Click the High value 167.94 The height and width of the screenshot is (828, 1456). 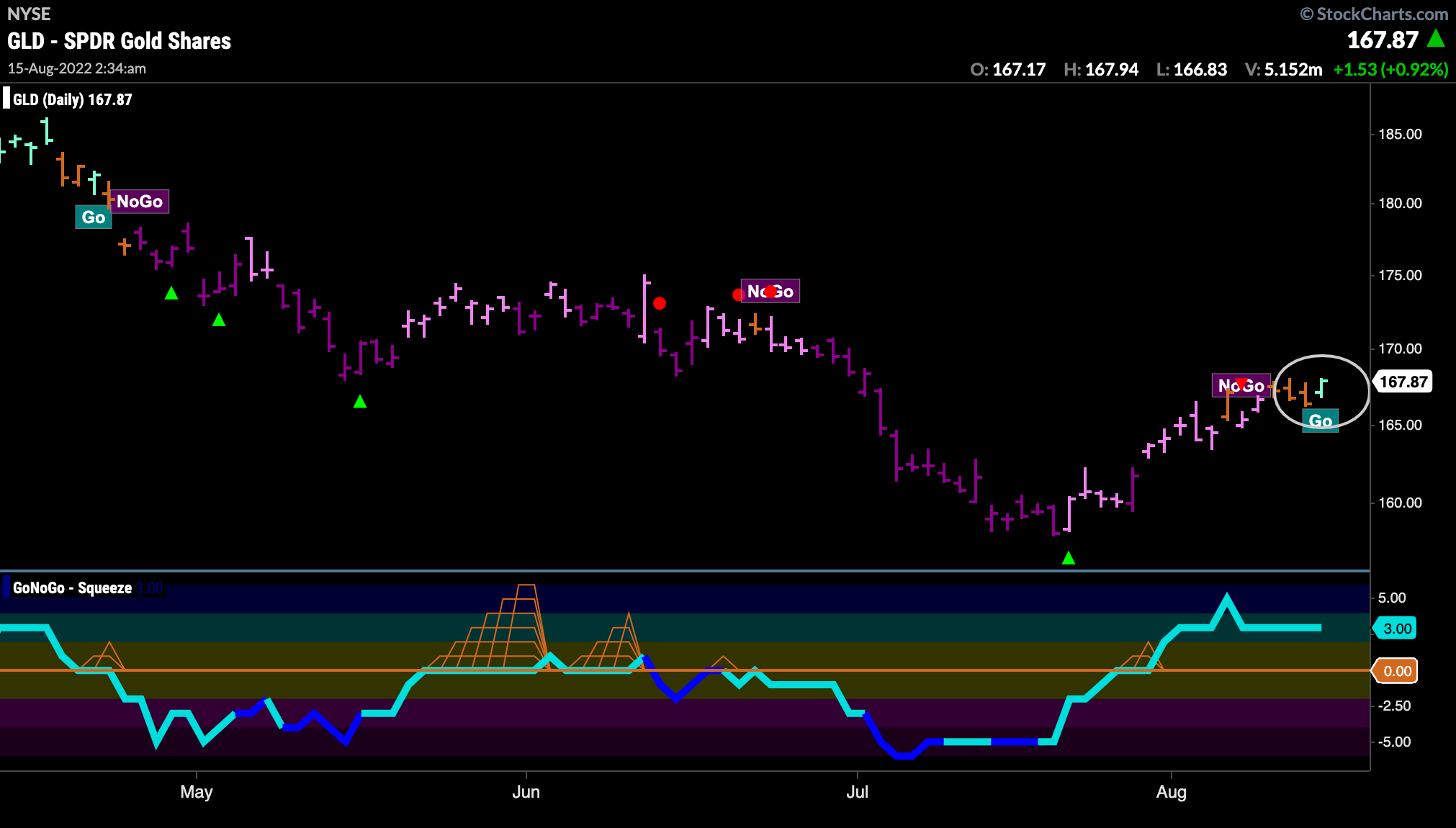pos(1112,70)
